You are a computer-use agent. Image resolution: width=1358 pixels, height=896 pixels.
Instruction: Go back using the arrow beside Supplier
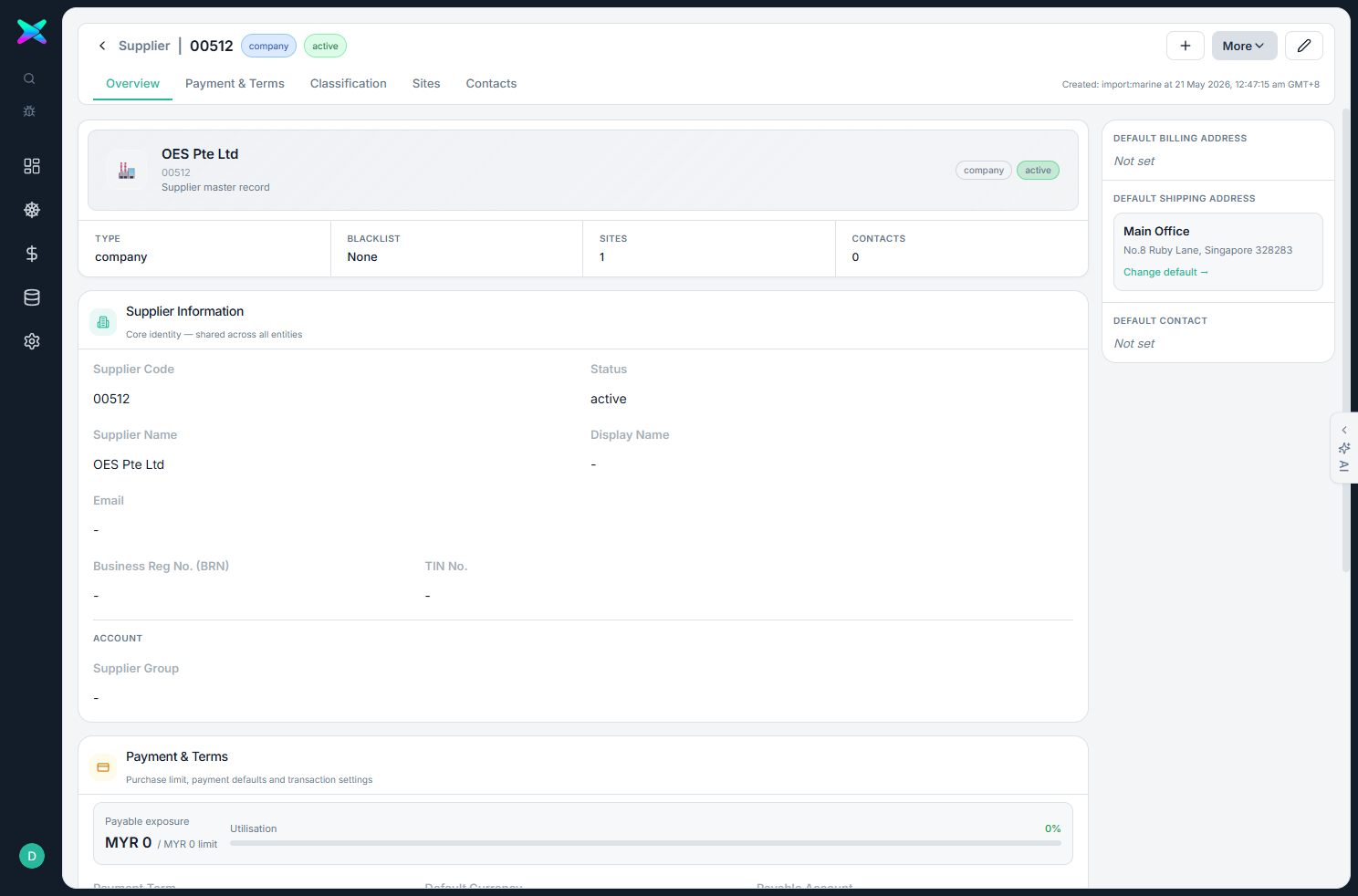point(102,46)
